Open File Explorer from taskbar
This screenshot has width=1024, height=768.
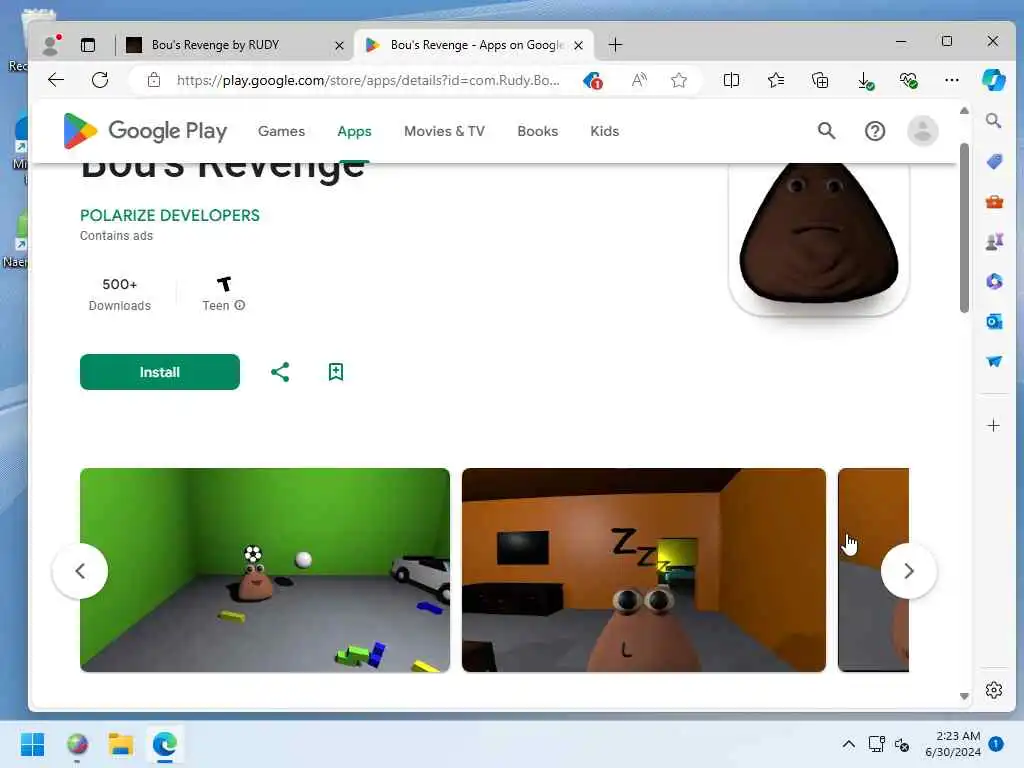(x=121, y=744)
